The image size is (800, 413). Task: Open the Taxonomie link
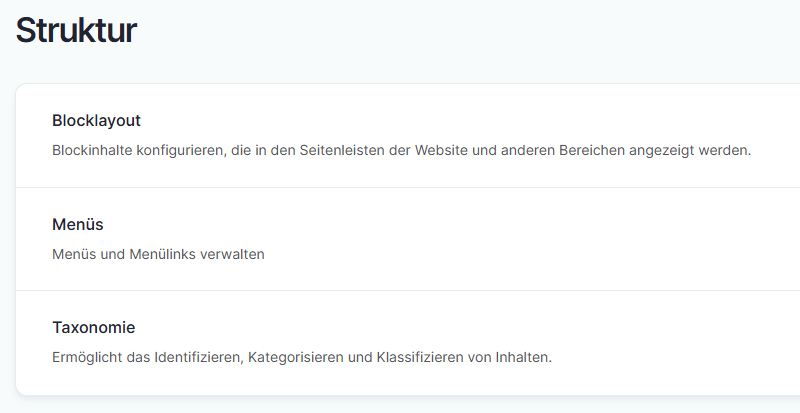point(93,327)
